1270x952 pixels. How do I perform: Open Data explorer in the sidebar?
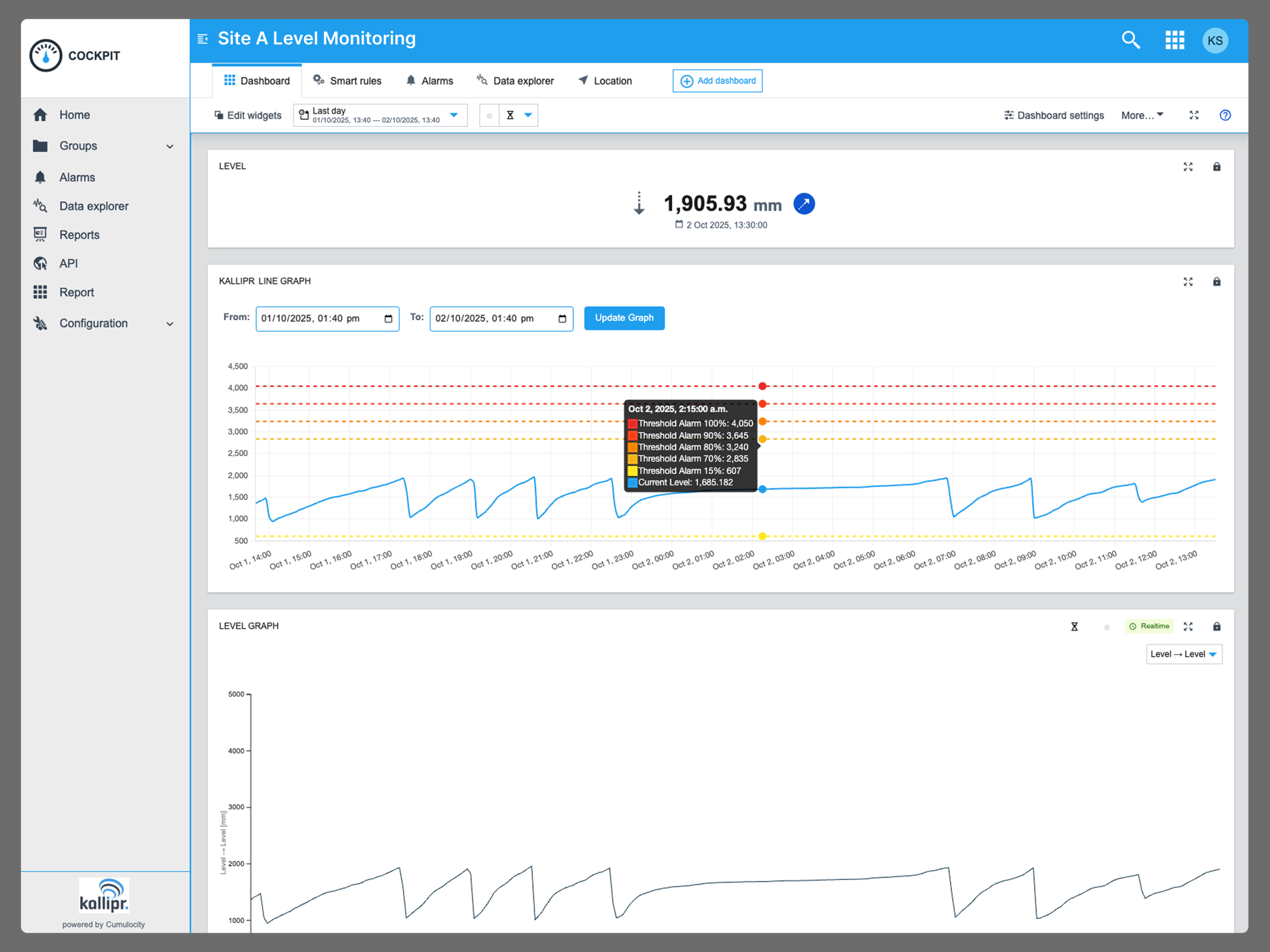pos(94,206)
